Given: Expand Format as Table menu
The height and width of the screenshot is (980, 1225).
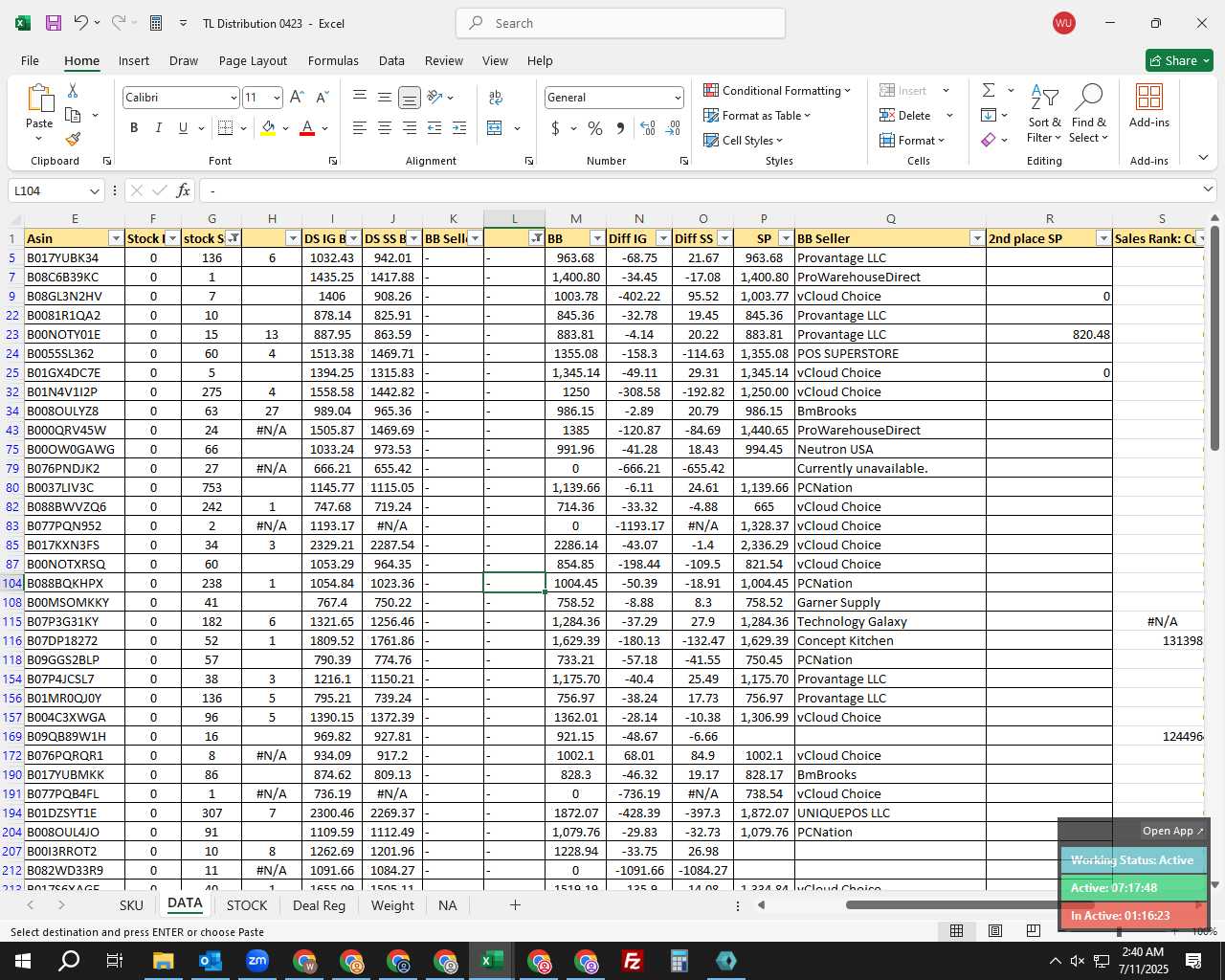Looking at the screenshot, I should pos(756,115).
